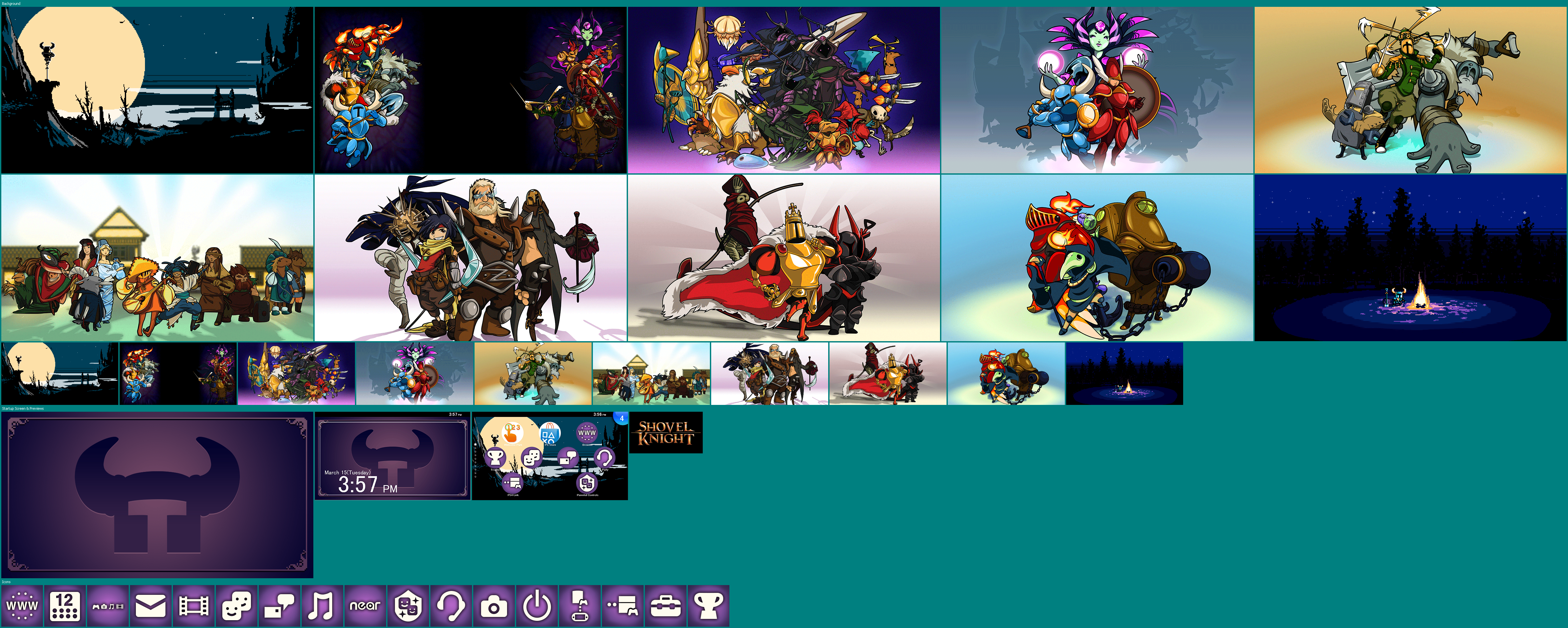This screenshot has width=1568, height=628.
Task: Click the WWW browser icon in the Icons row
Action: pos(22,606)
